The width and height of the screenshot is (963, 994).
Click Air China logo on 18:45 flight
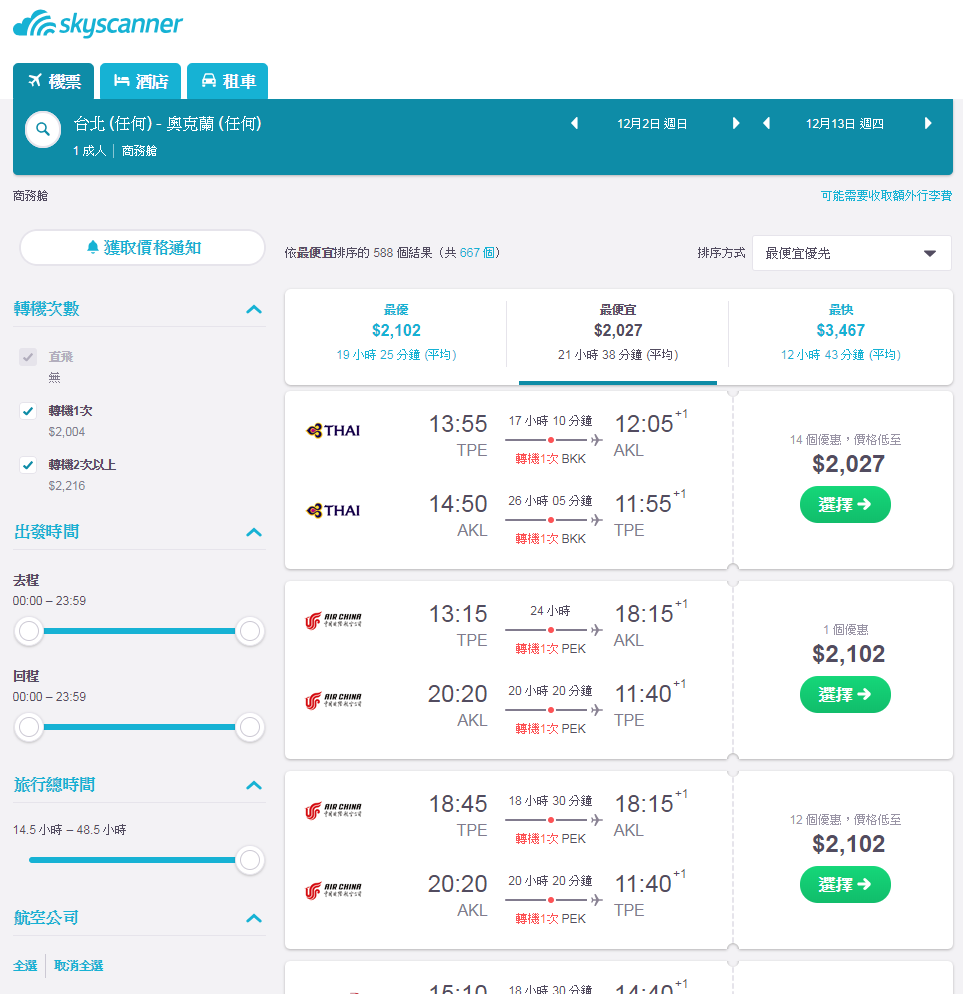333,810
